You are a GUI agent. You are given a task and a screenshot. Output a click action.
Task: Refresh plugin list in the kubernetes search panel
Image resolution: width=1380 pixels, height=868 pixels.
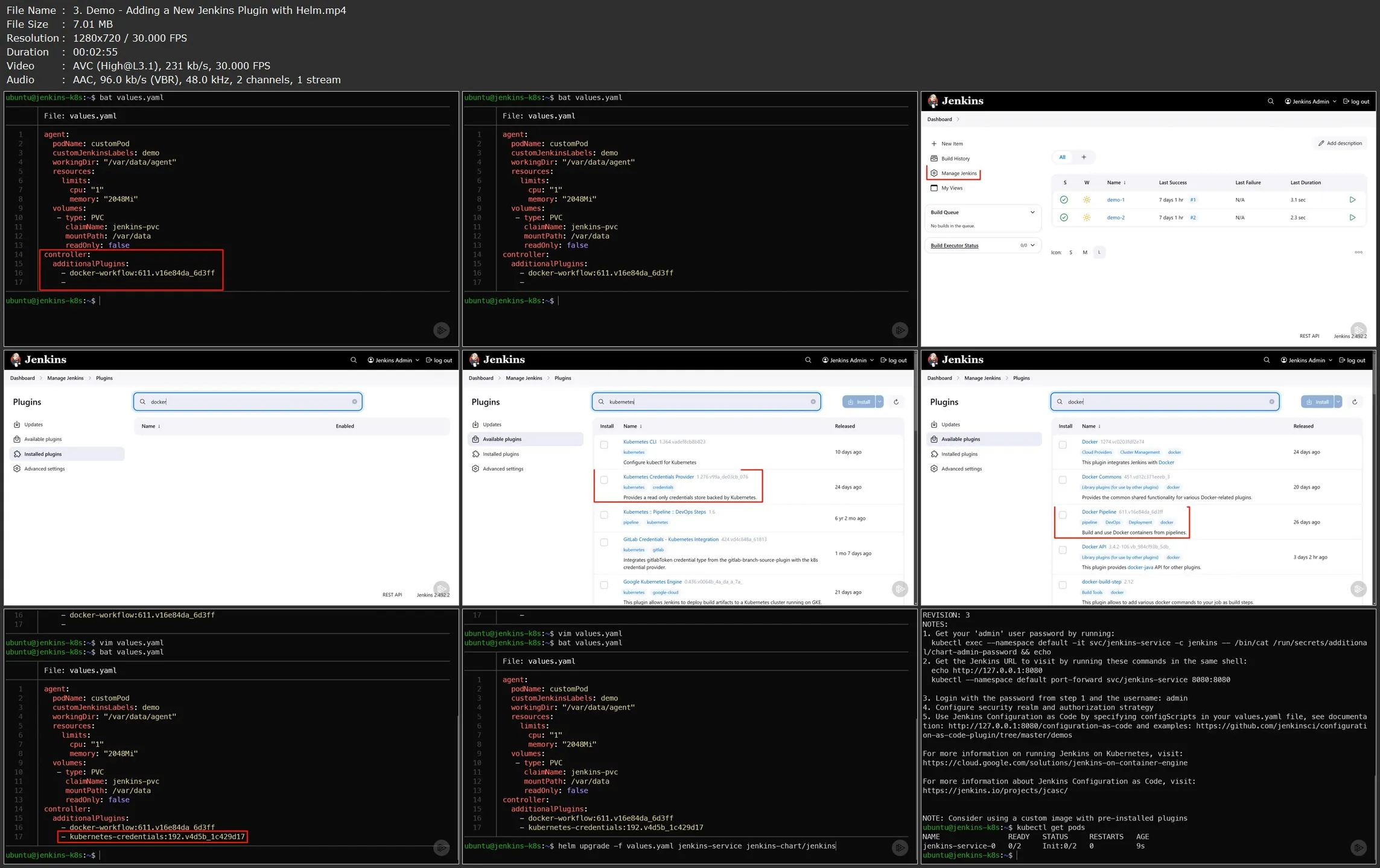[x=896, y=402]
